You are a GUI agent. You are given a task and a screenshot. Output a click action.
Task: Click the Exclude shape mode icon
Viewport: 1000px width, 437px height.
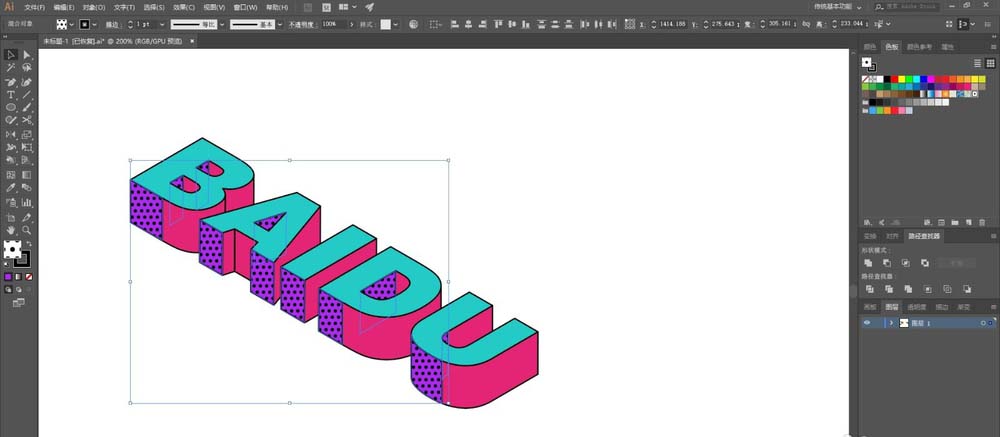925,263
